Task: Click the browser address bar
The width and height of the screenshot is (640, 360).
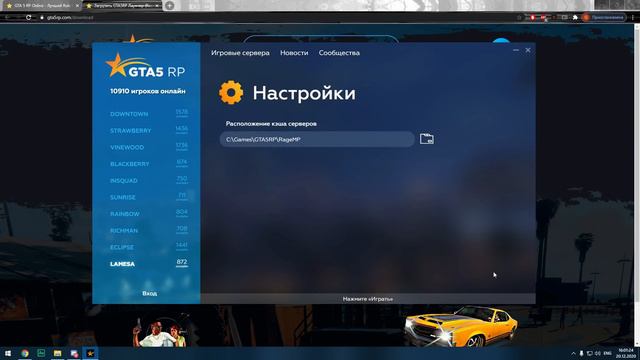Action: tap(278, 18)
